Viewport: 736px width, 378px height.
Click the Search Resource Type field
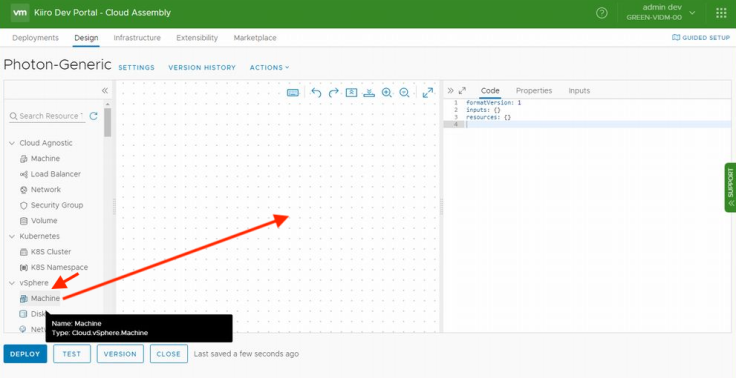(x=47, y=116)
